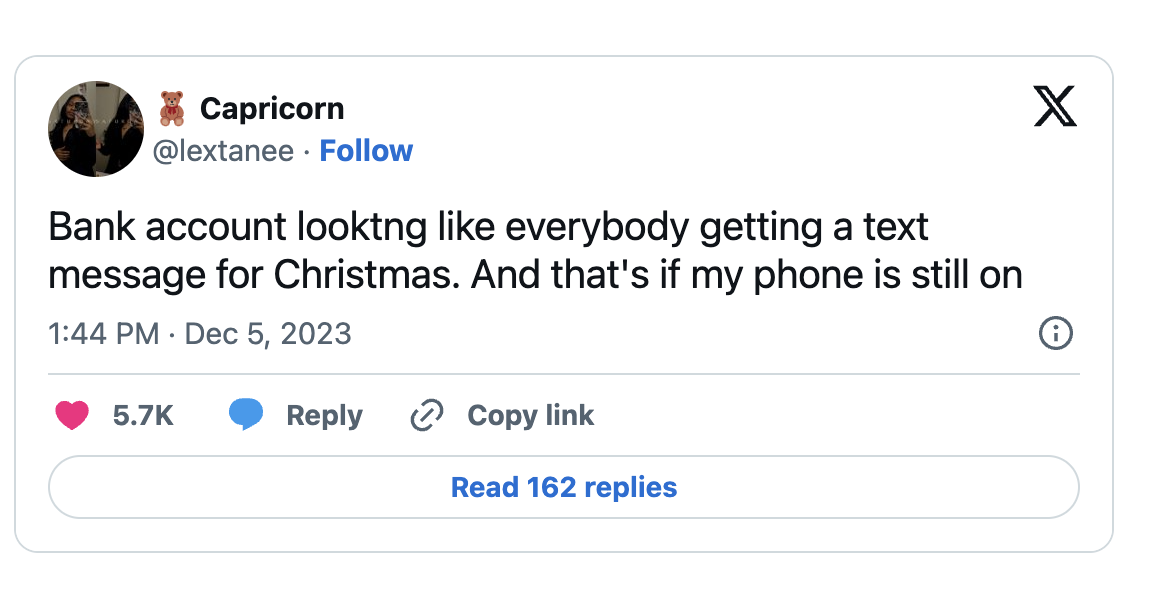Click the tweet text starting with Bank account

point(488,228)
